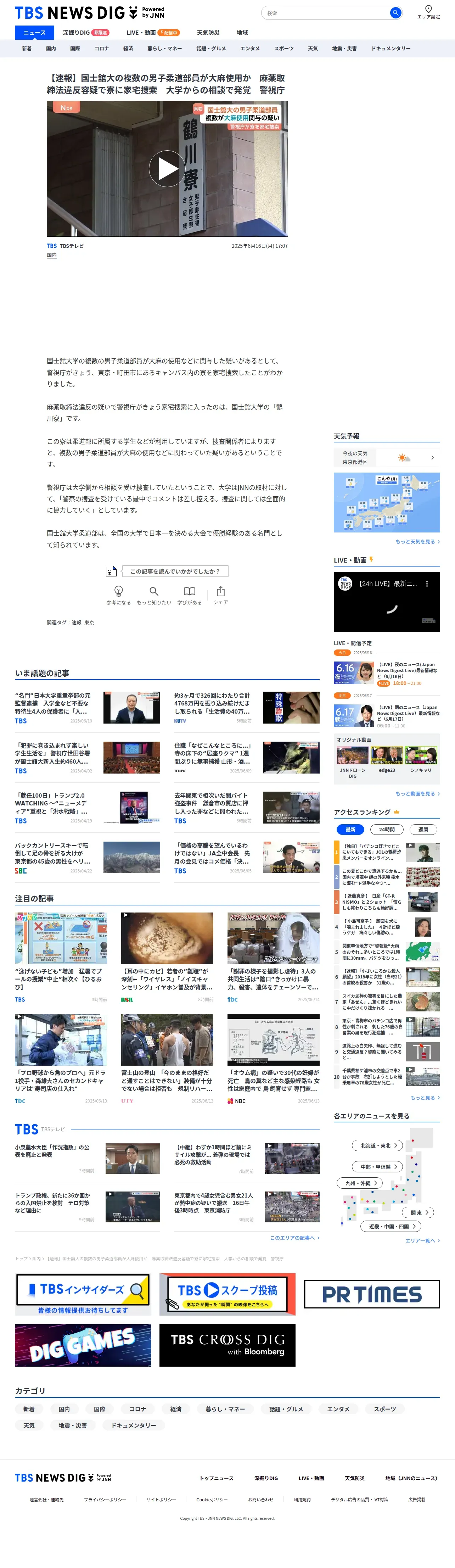Switch to the LIVE・動画 top tab
The width and height of the screenshot is (455, 1568).
153,32
